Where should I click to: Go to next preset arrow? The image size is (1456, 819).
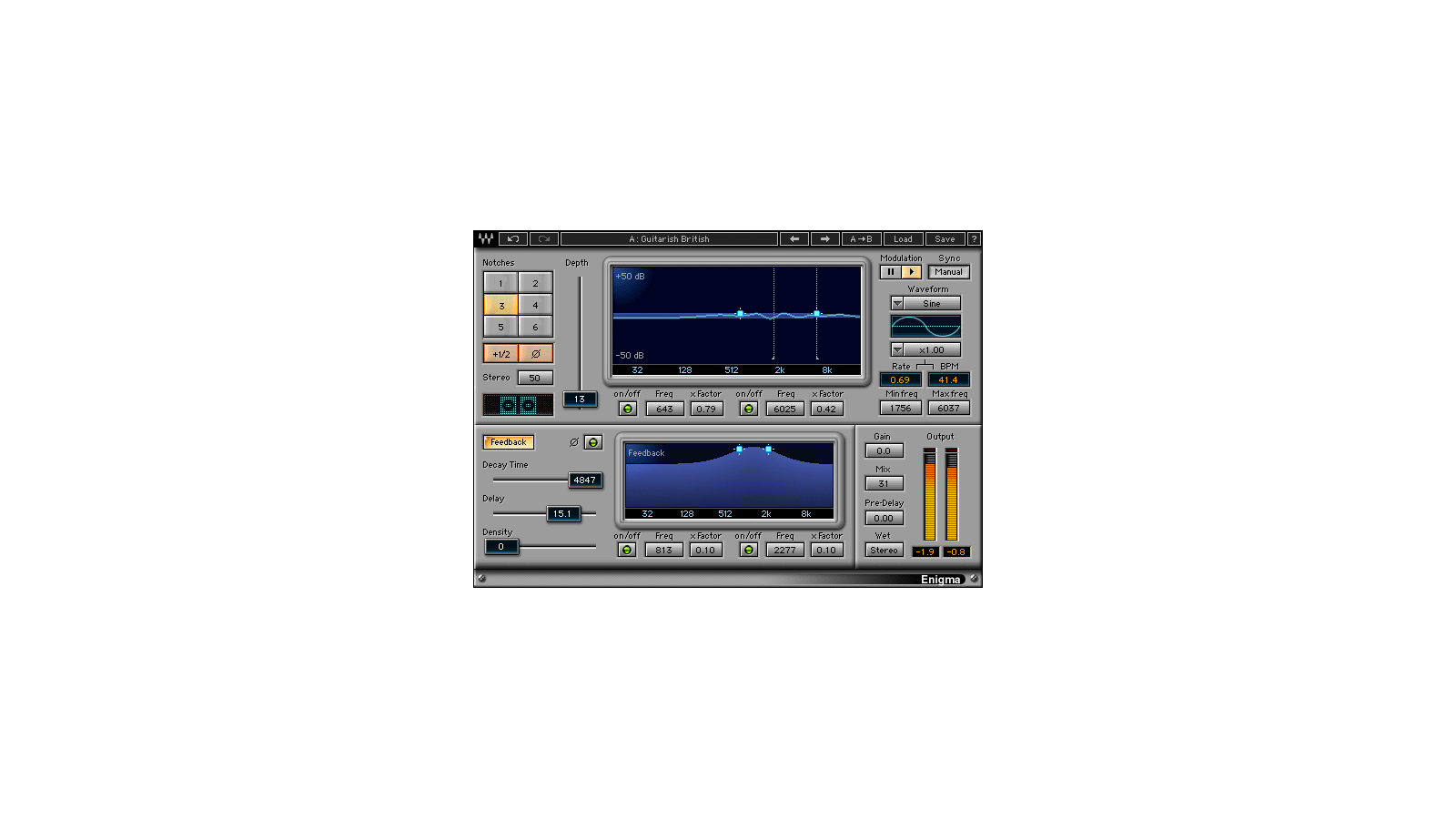(x=825, y=238)
